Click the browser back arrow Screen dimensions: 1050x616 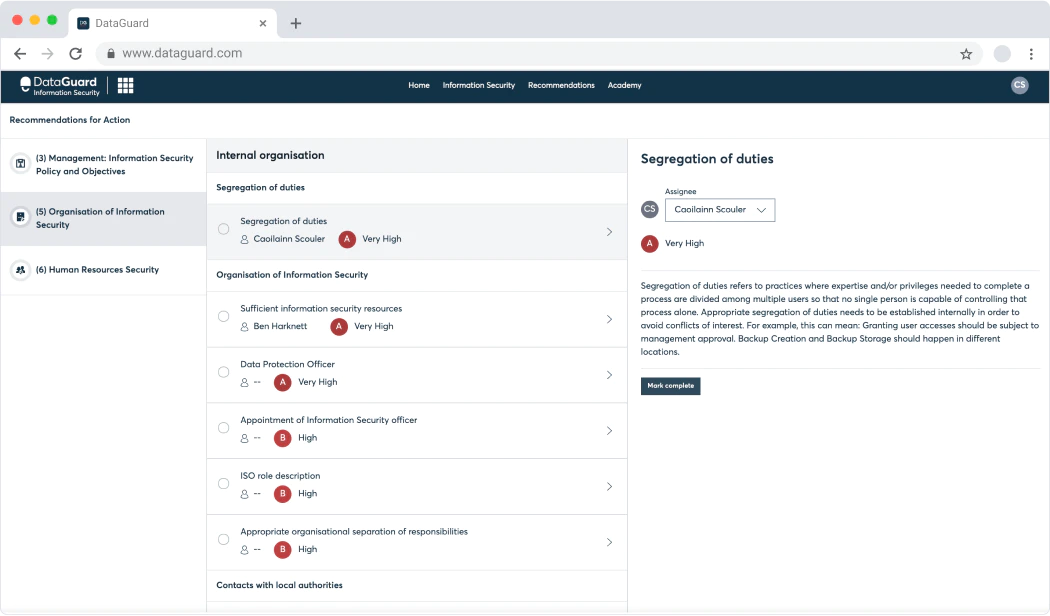(20, 54)
